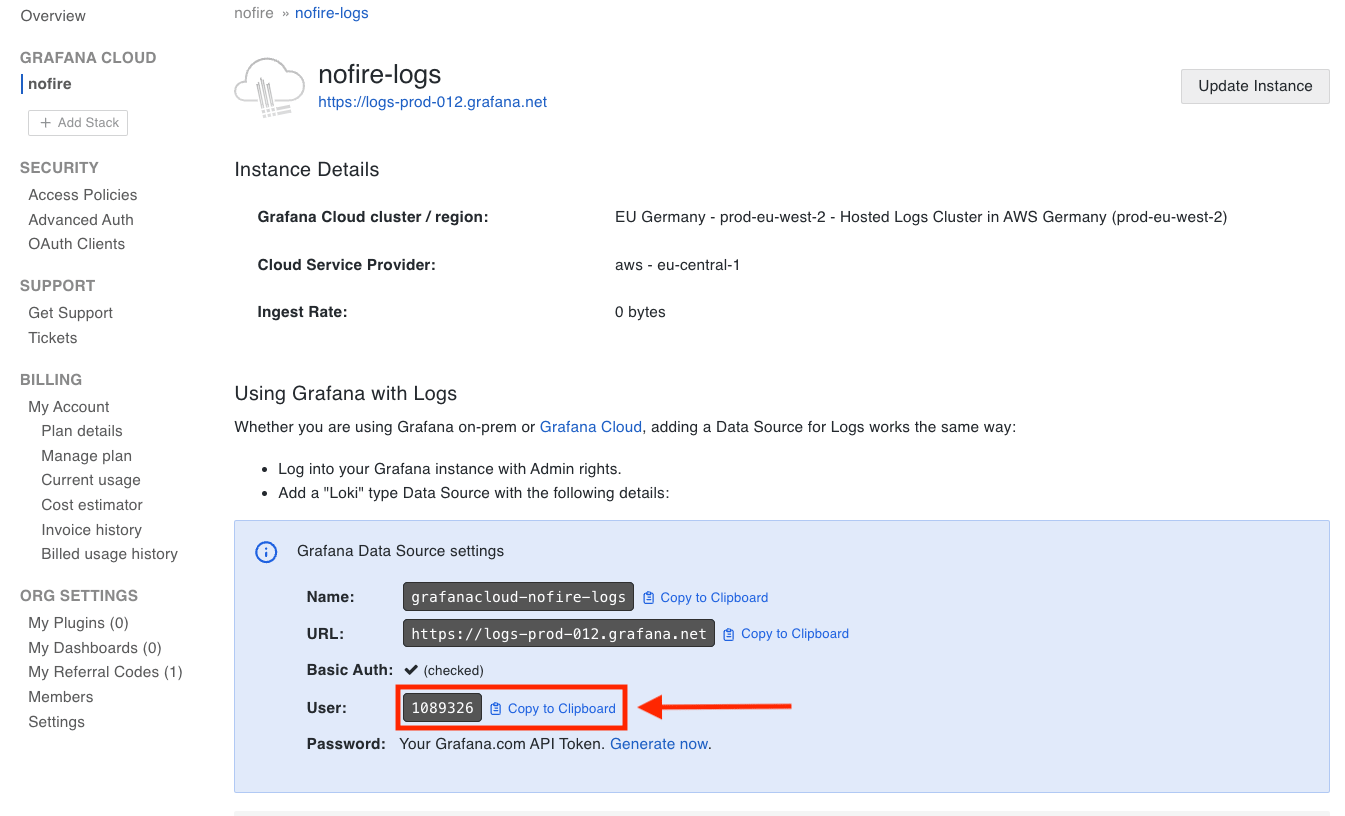Select the grafanacloud-nofire-logs name value
The height and width of the screenshot is (816, 1345).
pos(519,597)
